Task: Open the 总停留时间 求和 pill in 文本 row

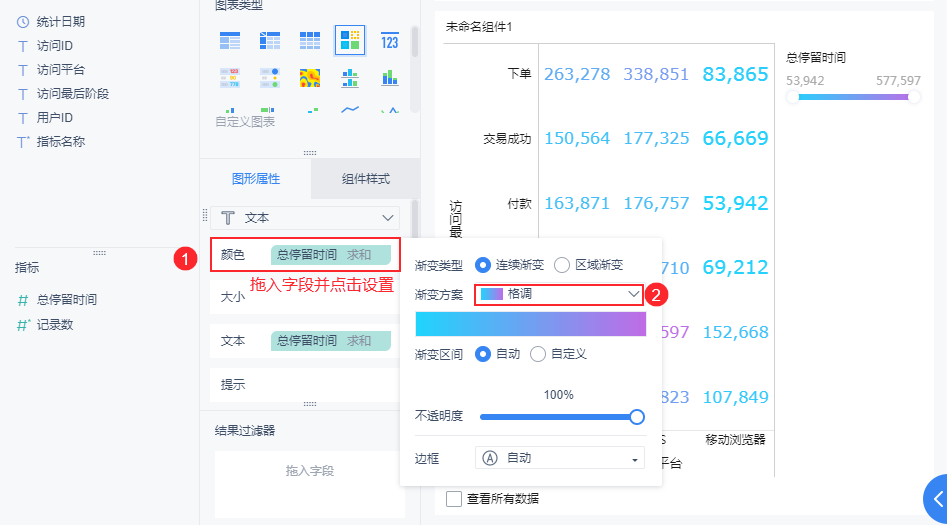Action: pyautogui.click(x=330, y=341)
